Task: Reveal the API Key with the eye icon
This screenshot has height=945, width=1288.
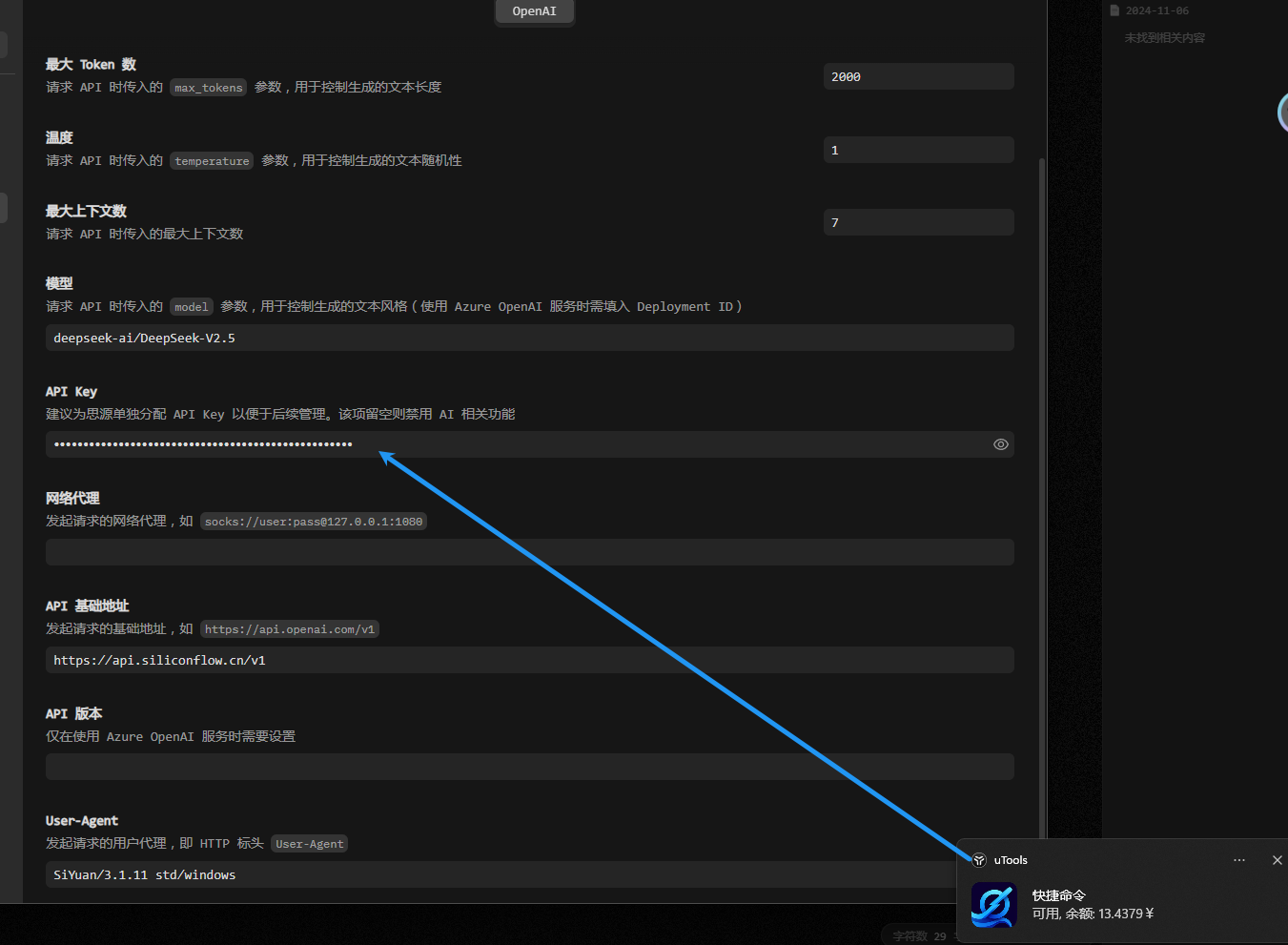Action: pyautogui.click(x=1000, y=444)
